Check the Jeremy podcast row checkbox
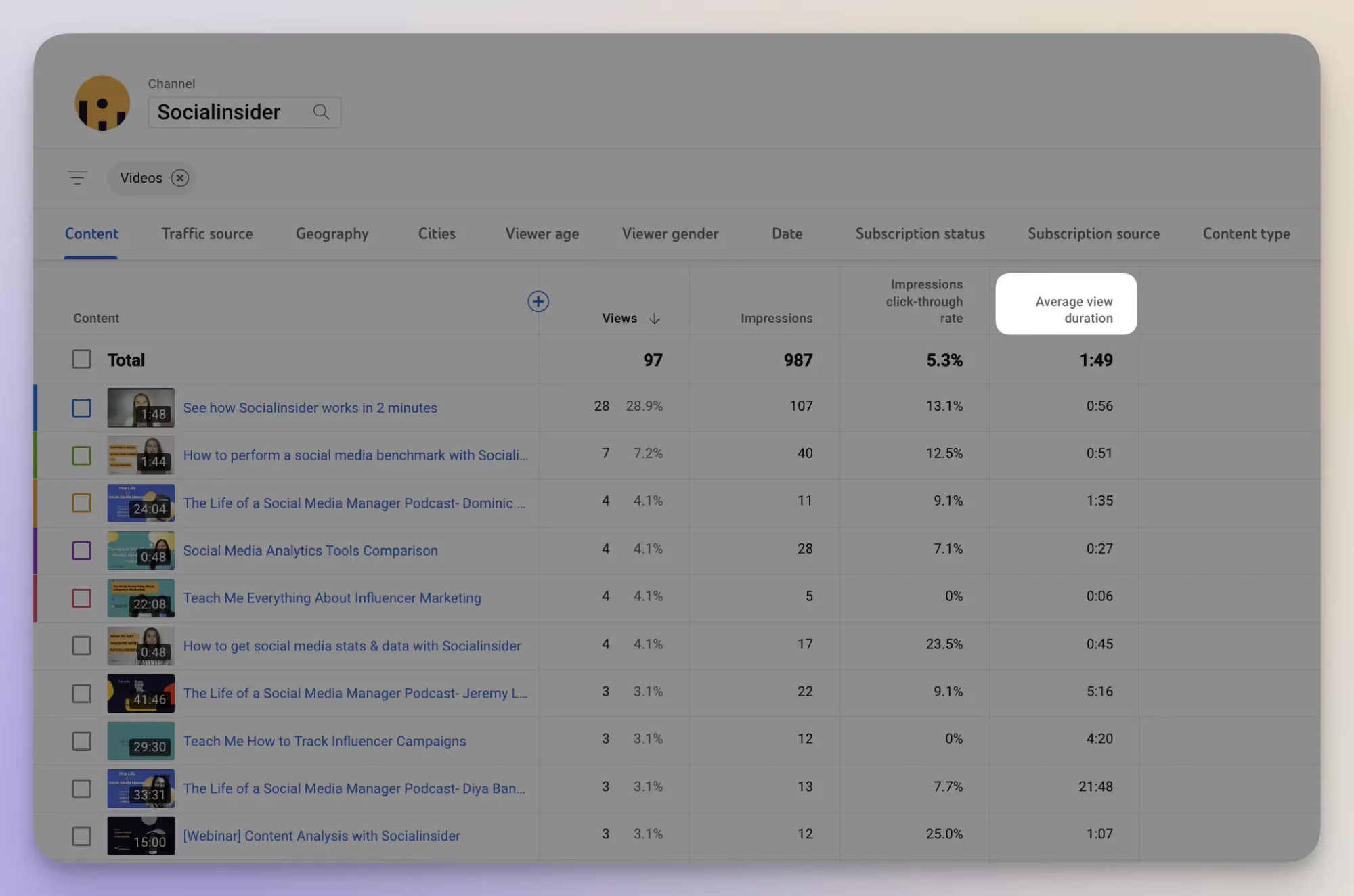Viewport: 1354px width, 896px height. coord(82,694)
